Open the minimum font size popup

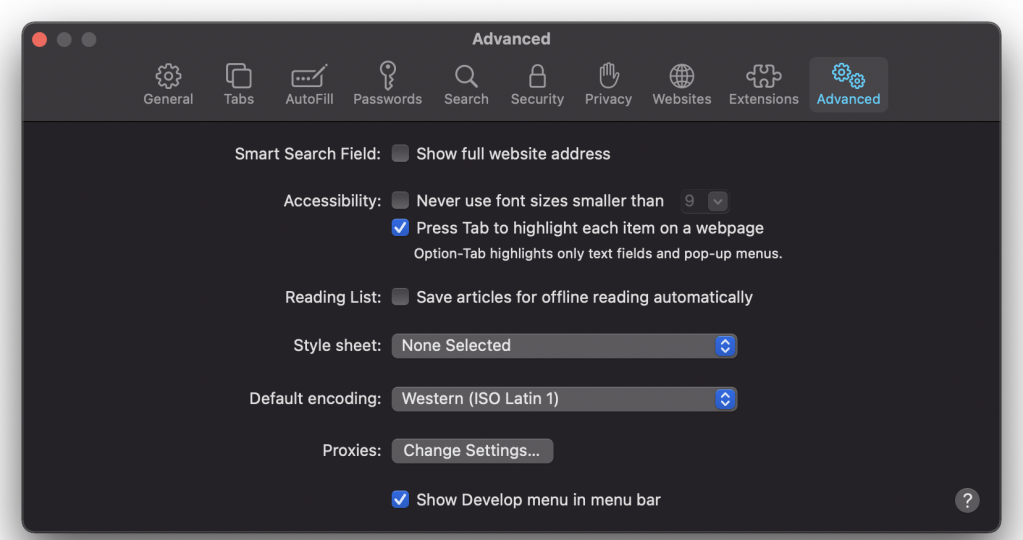coord(705,201)
